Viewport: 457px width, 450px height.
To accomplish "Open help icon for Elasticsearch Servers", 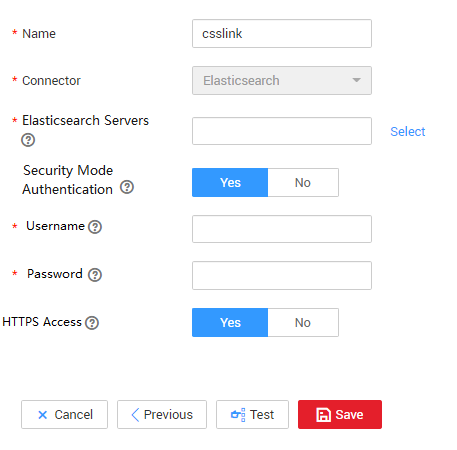I will [28, 140].
